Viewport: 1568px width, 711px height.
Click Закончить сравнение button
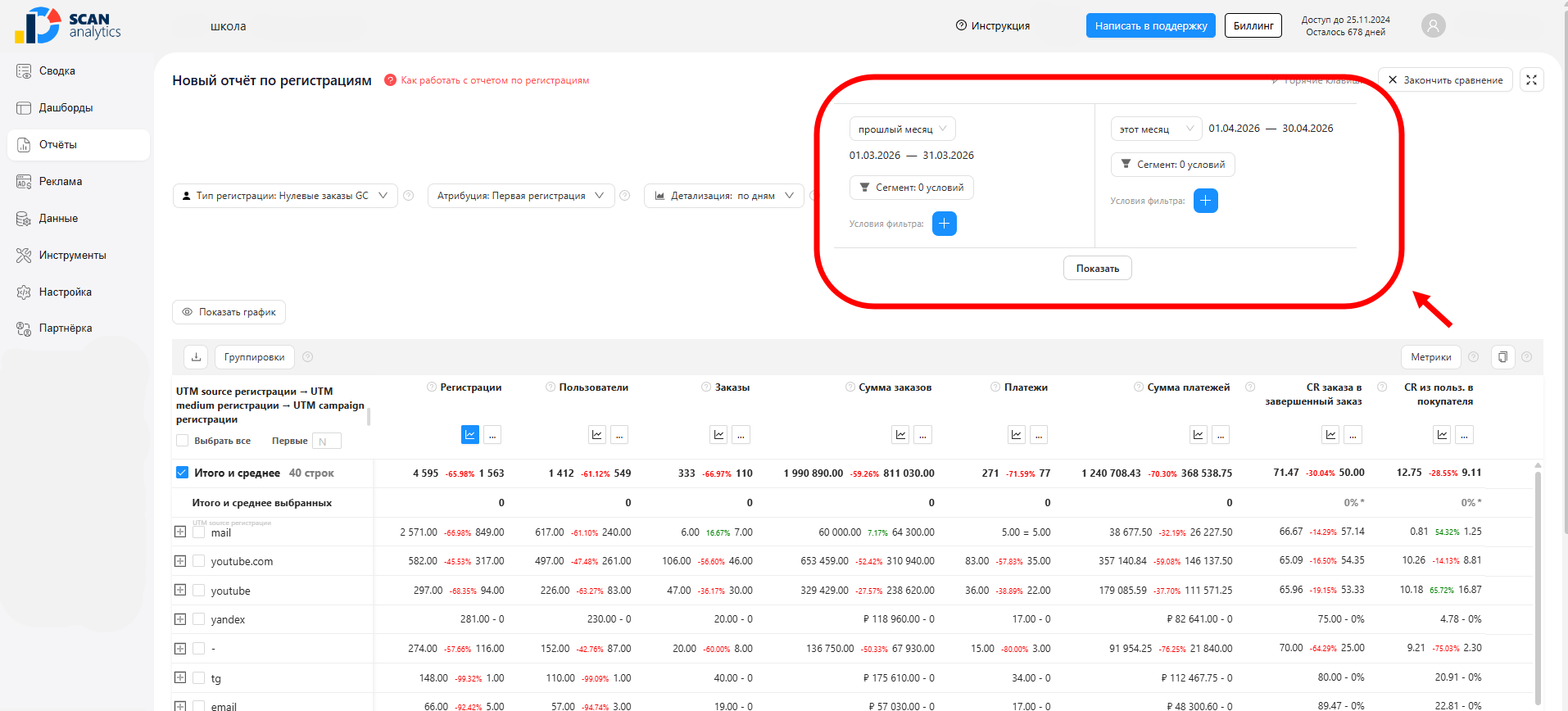pyautogui.click(x=1445, y=79)
